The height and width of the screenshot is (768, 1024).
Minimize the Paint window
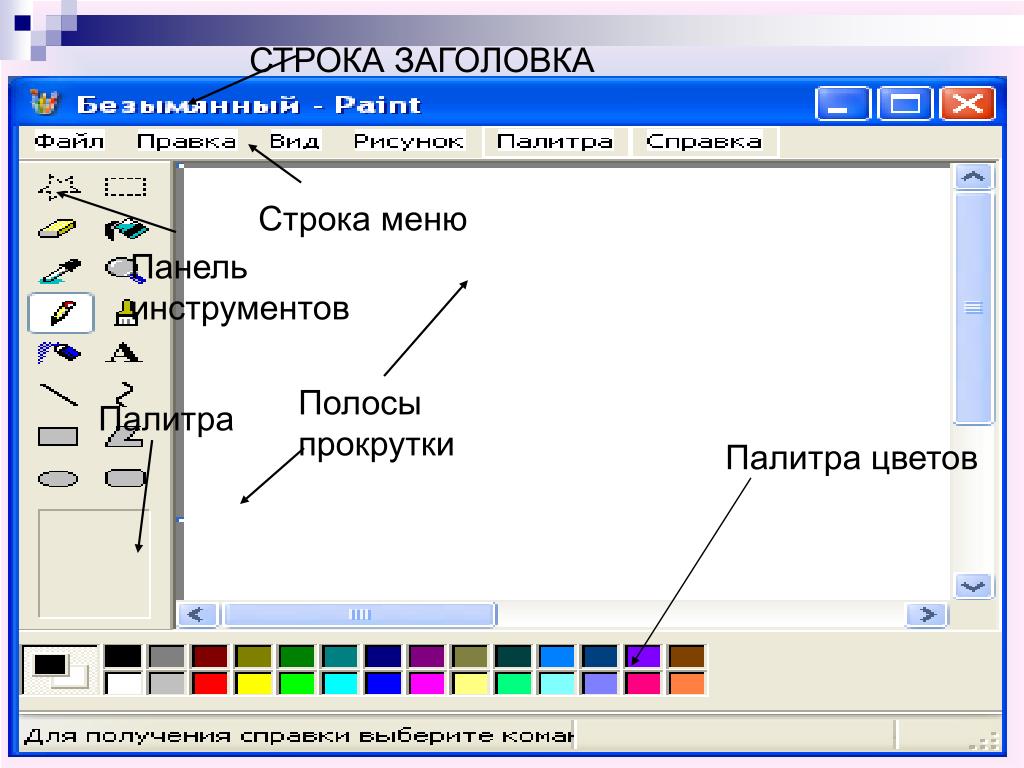point(842,104)
